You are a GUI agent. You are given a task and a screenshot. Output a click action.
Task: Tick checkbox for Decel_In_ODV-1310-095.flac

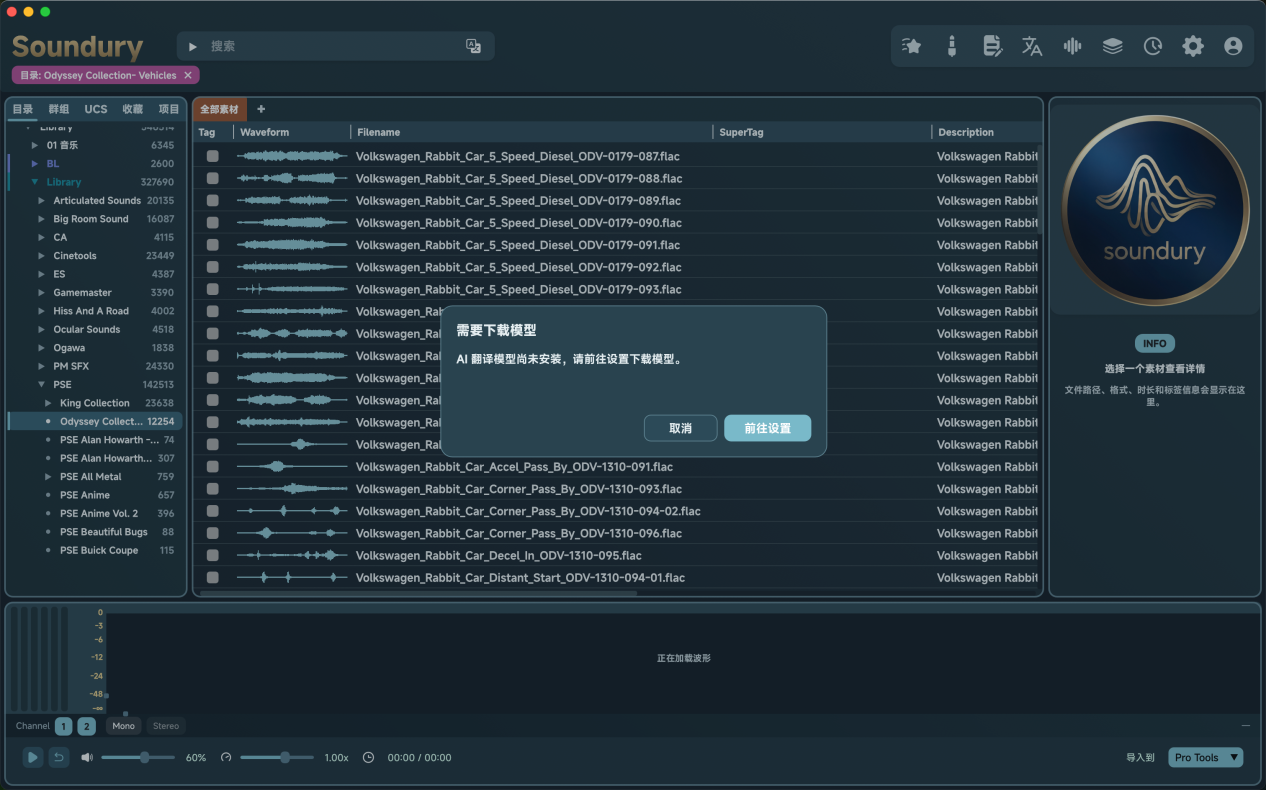click(212, 555)
